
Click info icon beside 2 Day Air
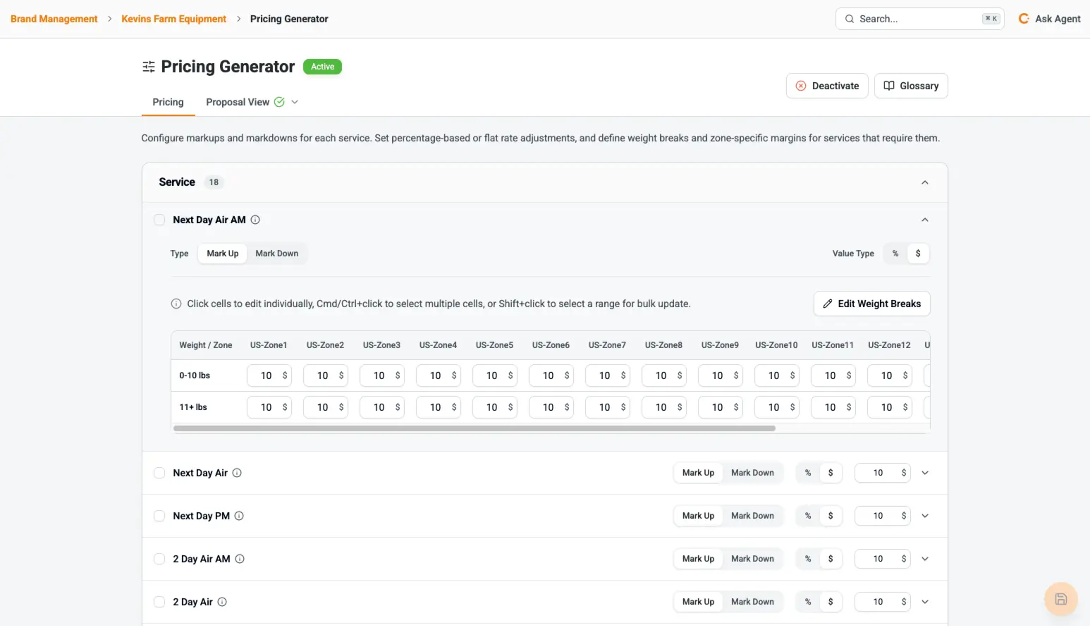tap(222, 602)
